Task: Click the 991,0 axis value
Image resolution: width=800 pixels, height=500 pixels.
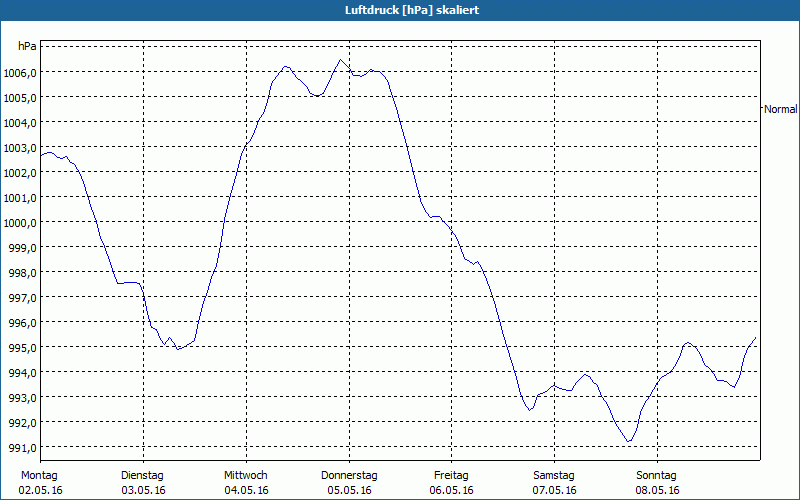Action: coord(23,447)
